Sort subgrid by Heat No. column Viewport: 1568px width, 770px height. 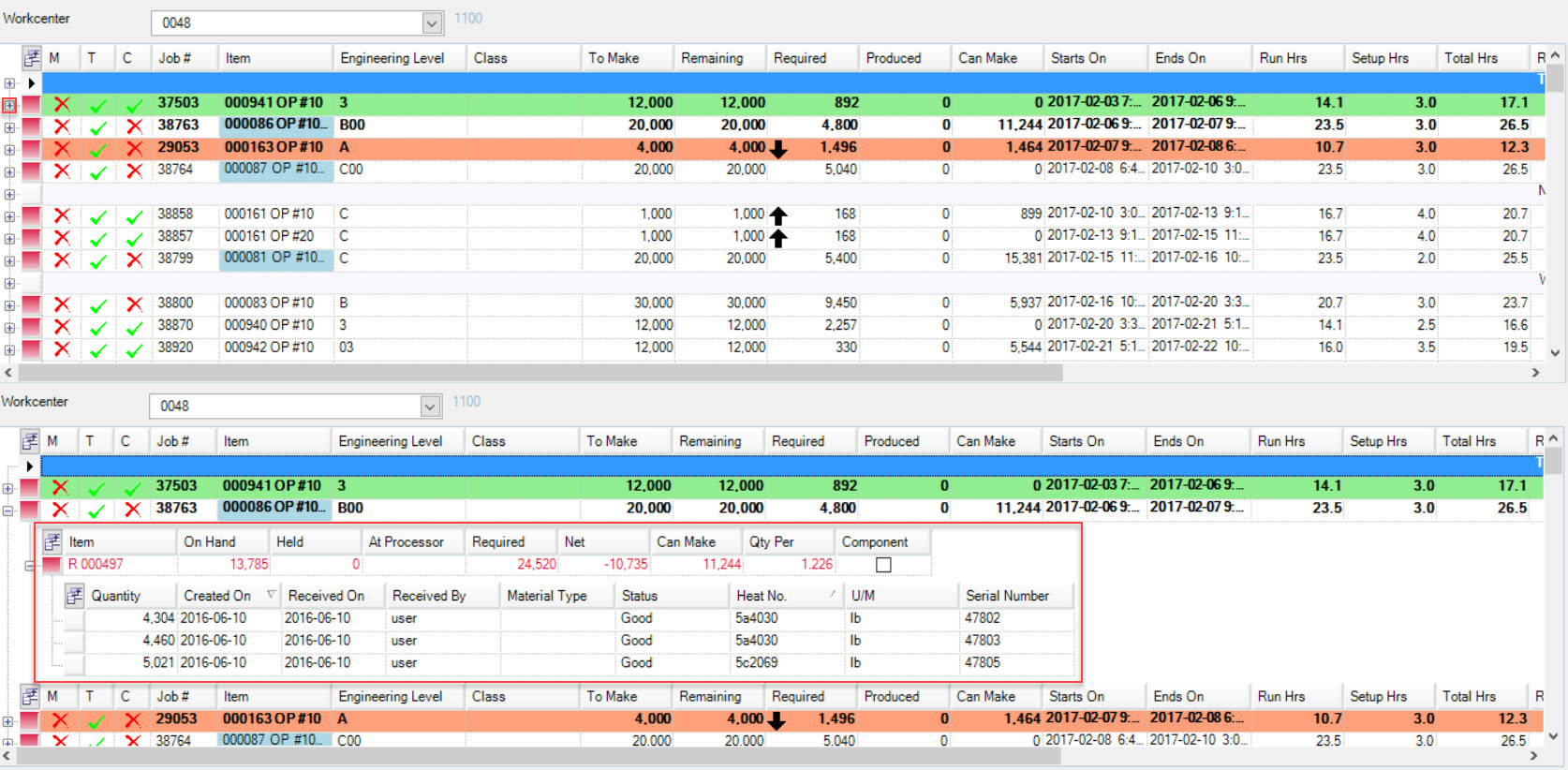point(787,596)
